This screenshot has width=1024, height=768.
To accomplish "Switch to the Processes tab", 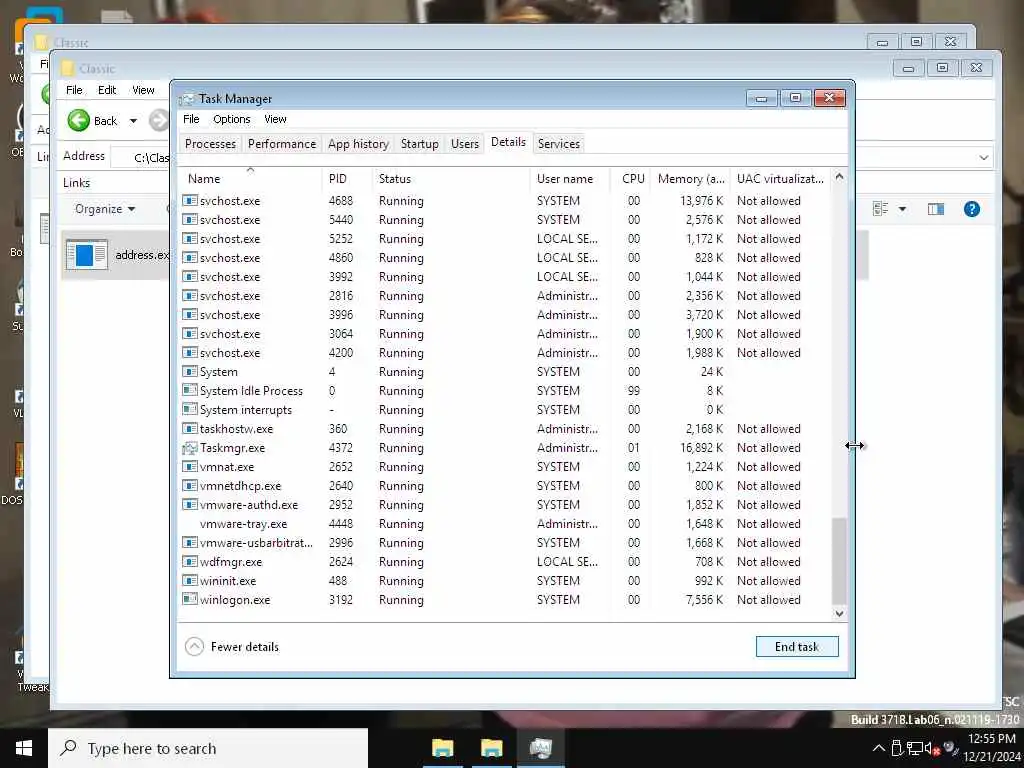I will (210, 144).
